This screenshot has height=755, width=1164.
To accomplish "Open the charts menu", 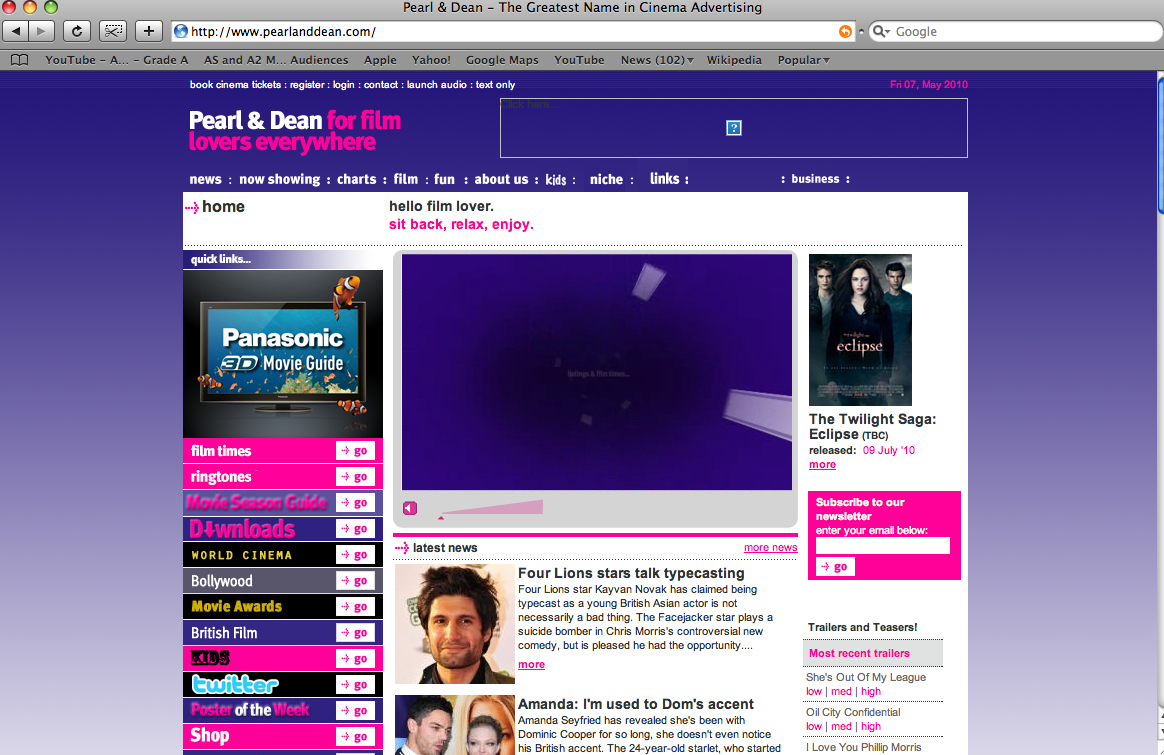I will click(356, 179).
